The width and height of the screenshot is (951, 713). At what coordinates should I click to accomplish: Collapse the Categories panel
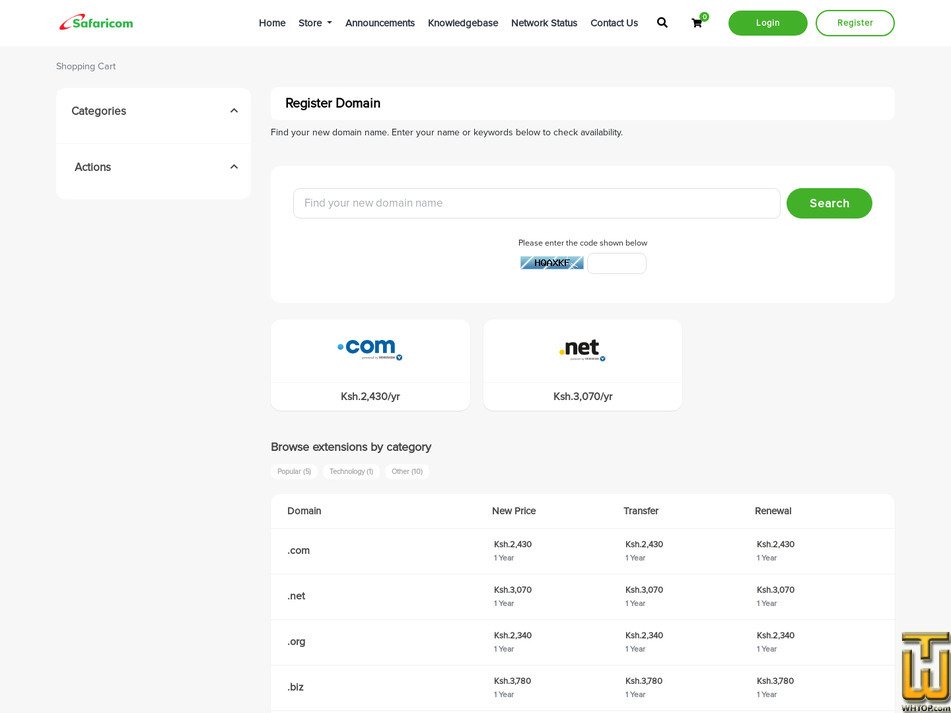[234, 111]
